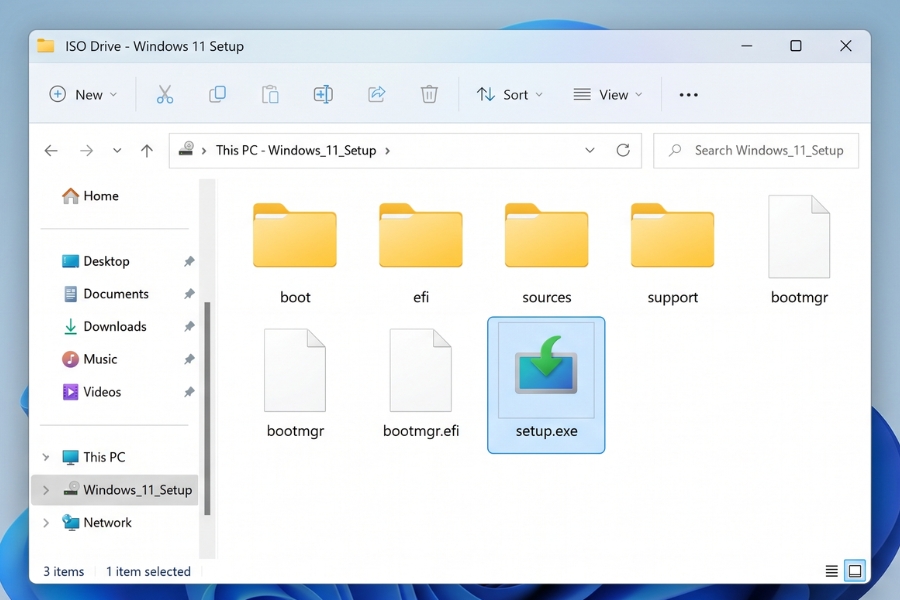Click the Paste clipboard icon
Image resolution: width=900 pixels, height=600 pixels.
tap(270, 94)
